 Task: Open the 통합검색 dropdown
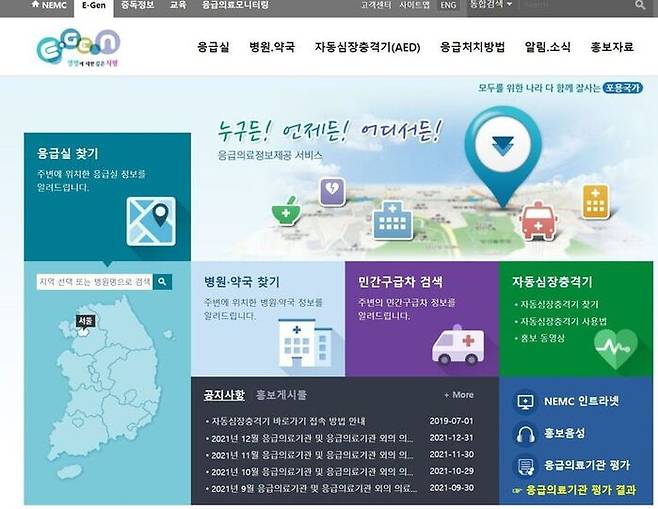491,5
